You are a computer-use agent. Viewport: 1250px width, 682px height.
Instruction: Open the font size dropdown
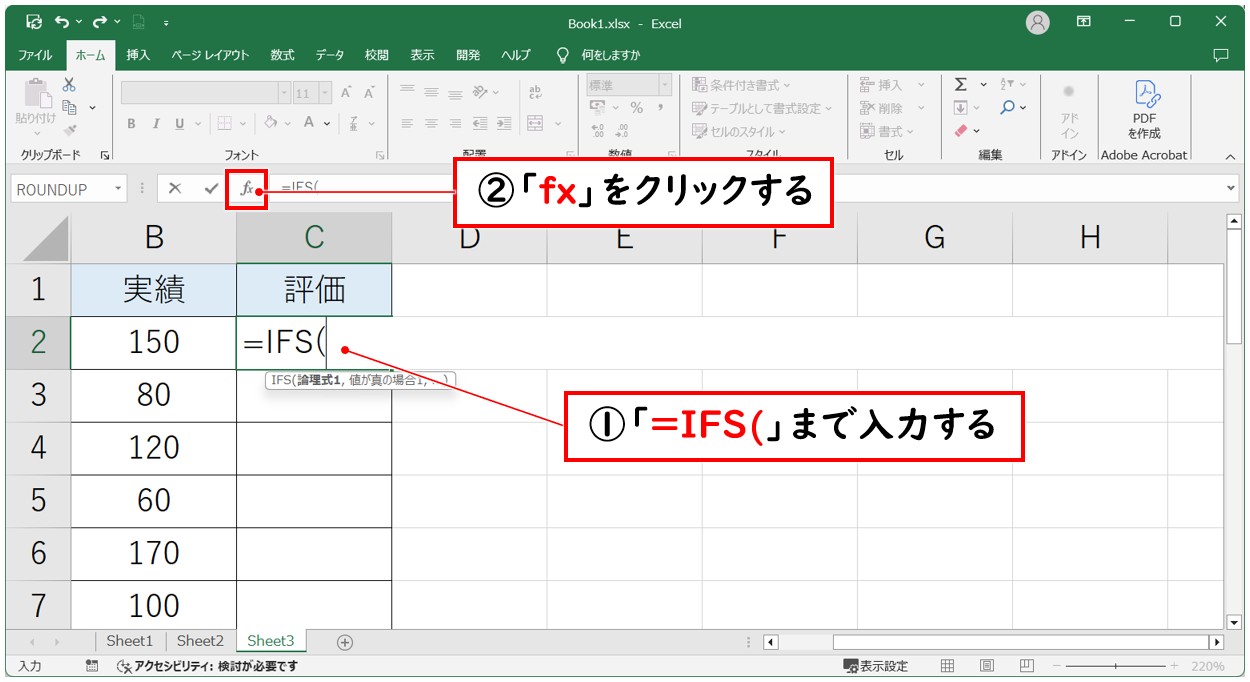click(x=326, y=93)
